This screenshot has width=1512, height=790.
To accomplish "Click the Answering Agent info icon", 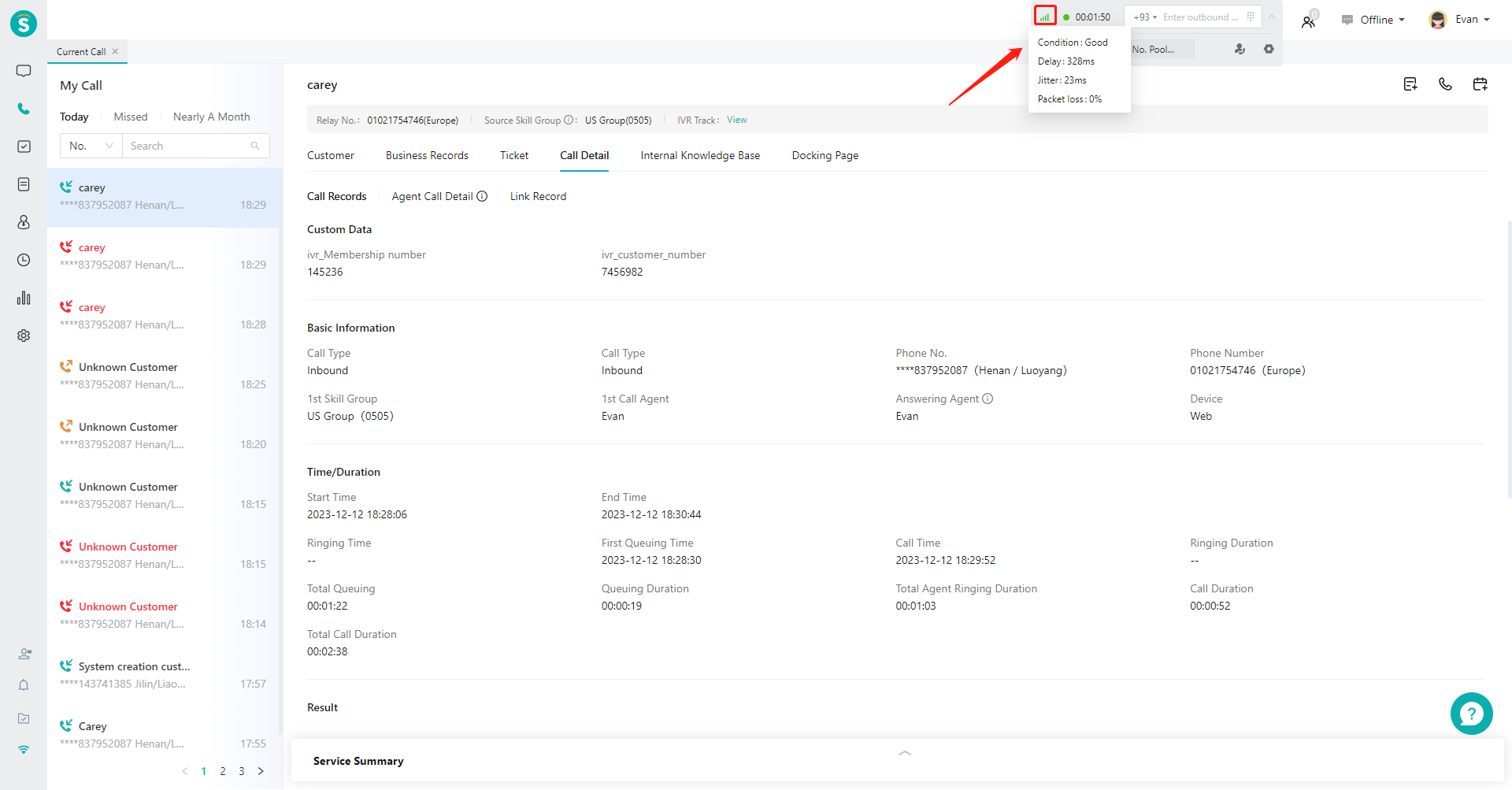I will click(x=988, y=399).
